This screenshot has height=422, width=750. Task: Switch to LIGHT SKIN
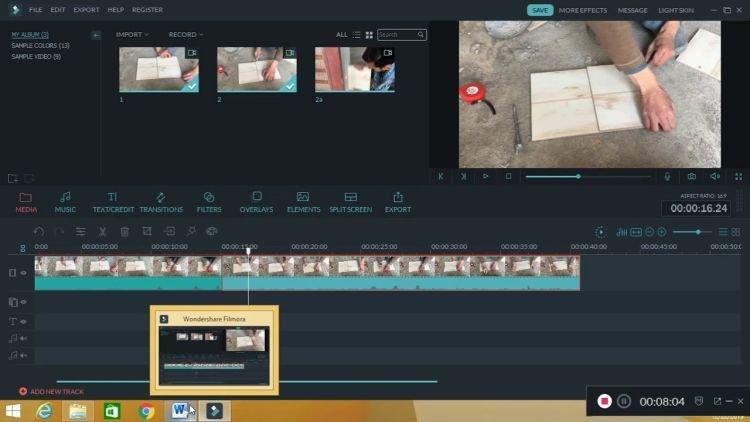pos(676,10)
